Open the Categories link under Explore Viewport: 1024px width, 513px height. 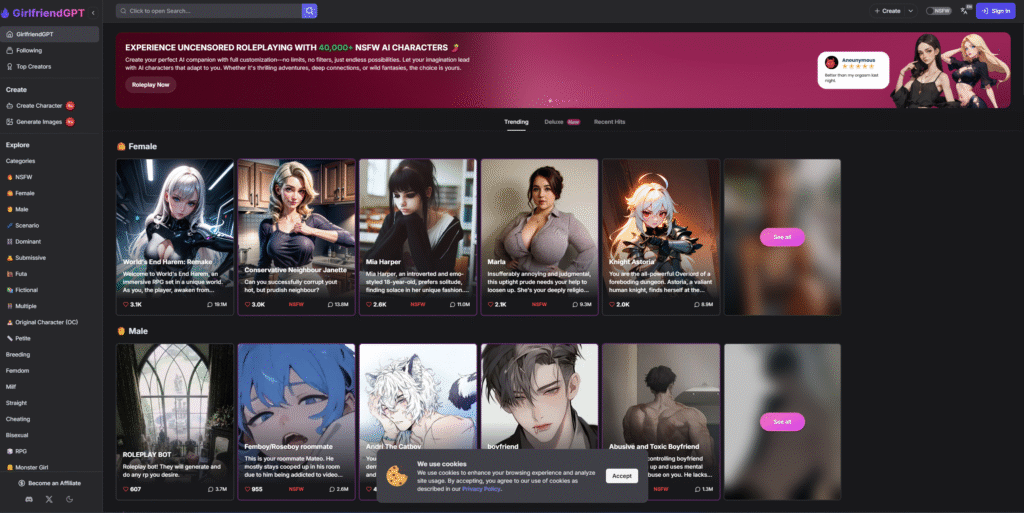20,161
